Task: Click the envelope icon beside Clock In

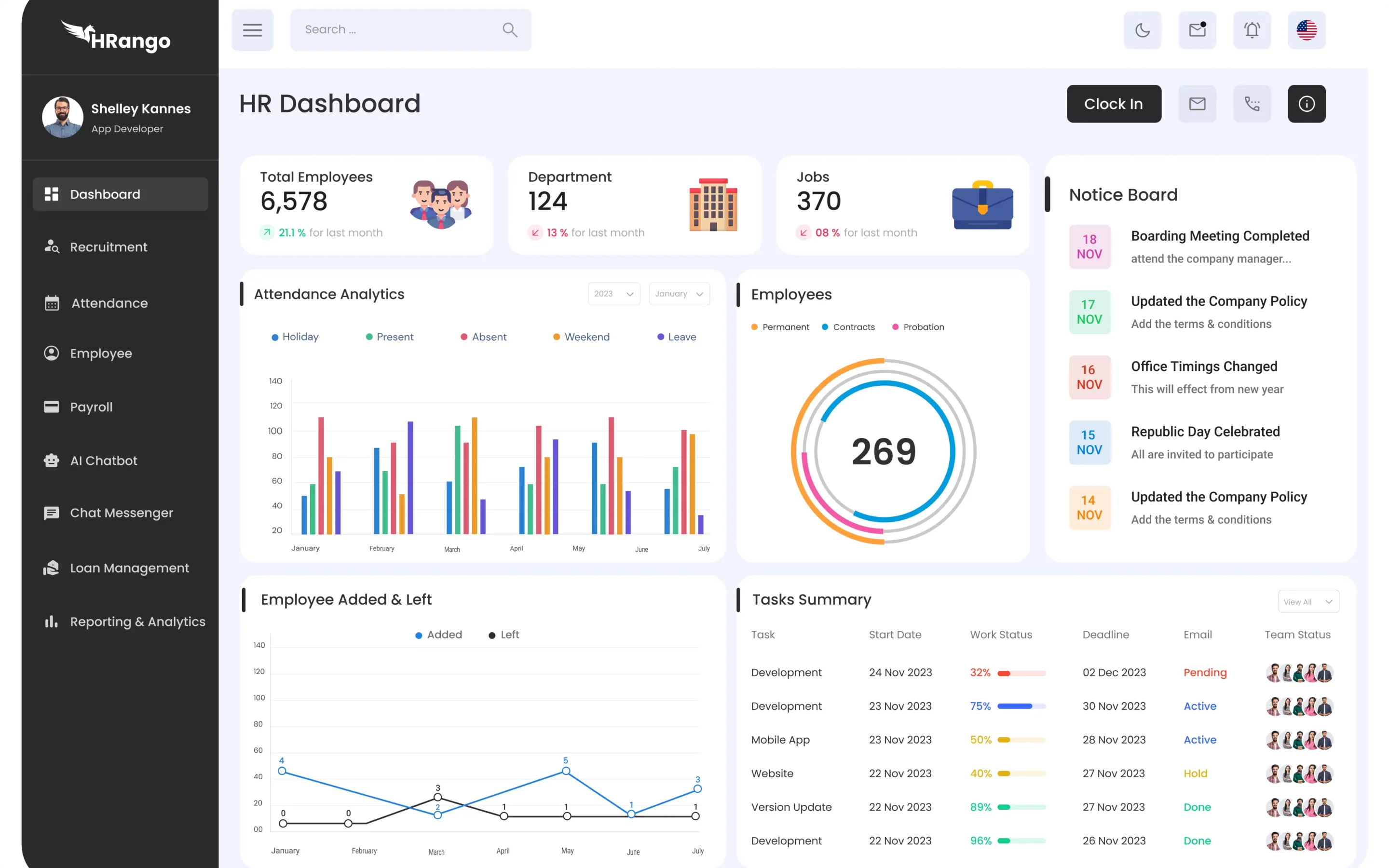Action: pos(1197,104)
